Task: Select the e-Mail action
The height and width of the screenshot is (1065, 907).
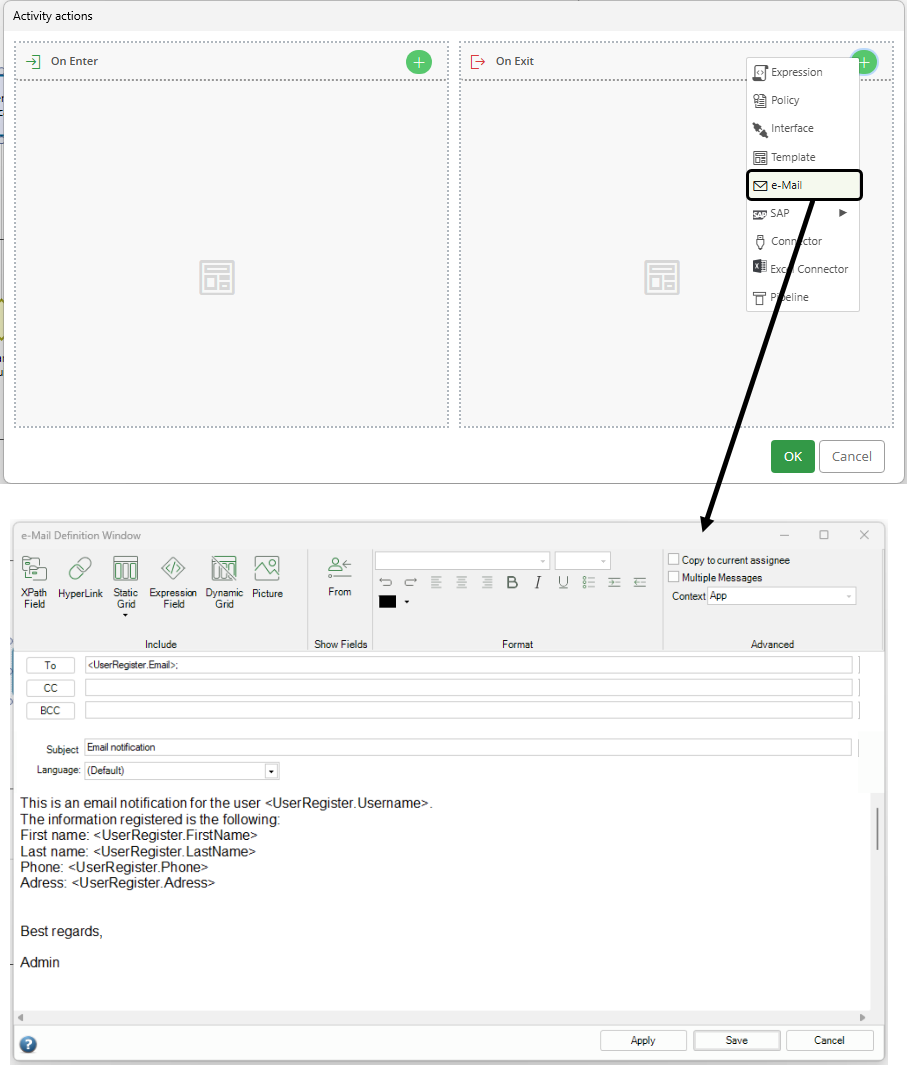Action: click(x=804, y=185)
